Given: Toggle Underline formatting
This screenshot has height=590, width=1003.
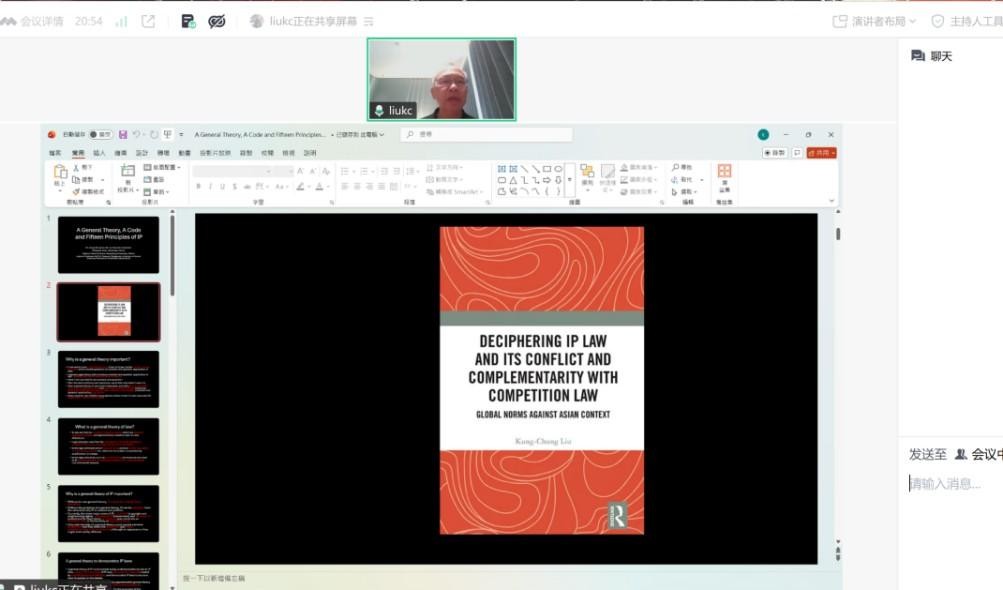Looking at the screenshot, I should coord(223,186).
